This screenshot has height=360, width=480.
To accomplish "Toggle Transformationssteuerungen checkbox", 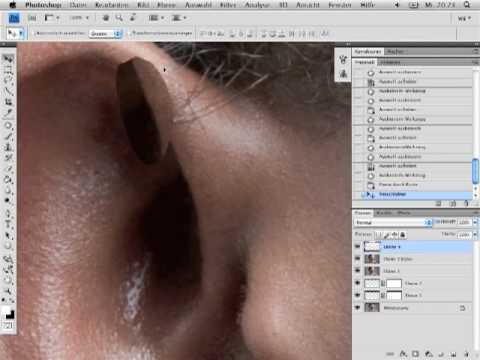I will point(131,33).
